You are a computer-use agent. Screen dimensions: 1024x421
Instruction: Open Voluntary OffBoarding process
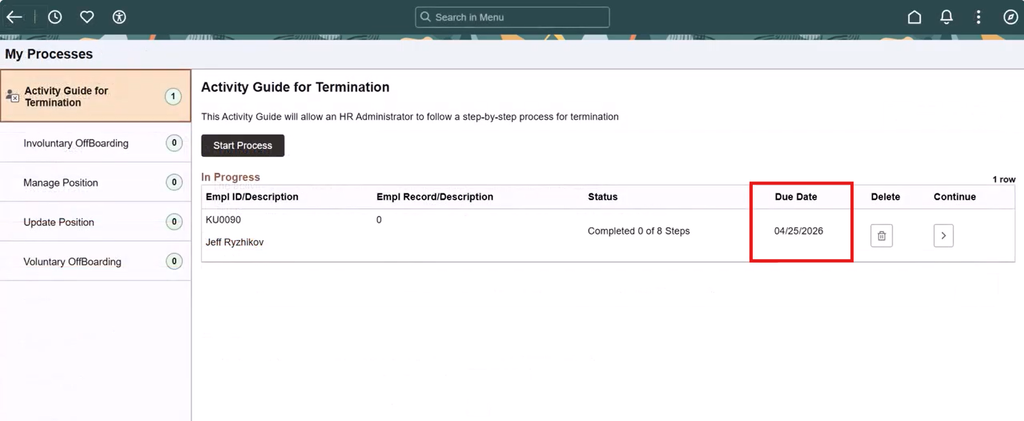click(x=95, y=261)
